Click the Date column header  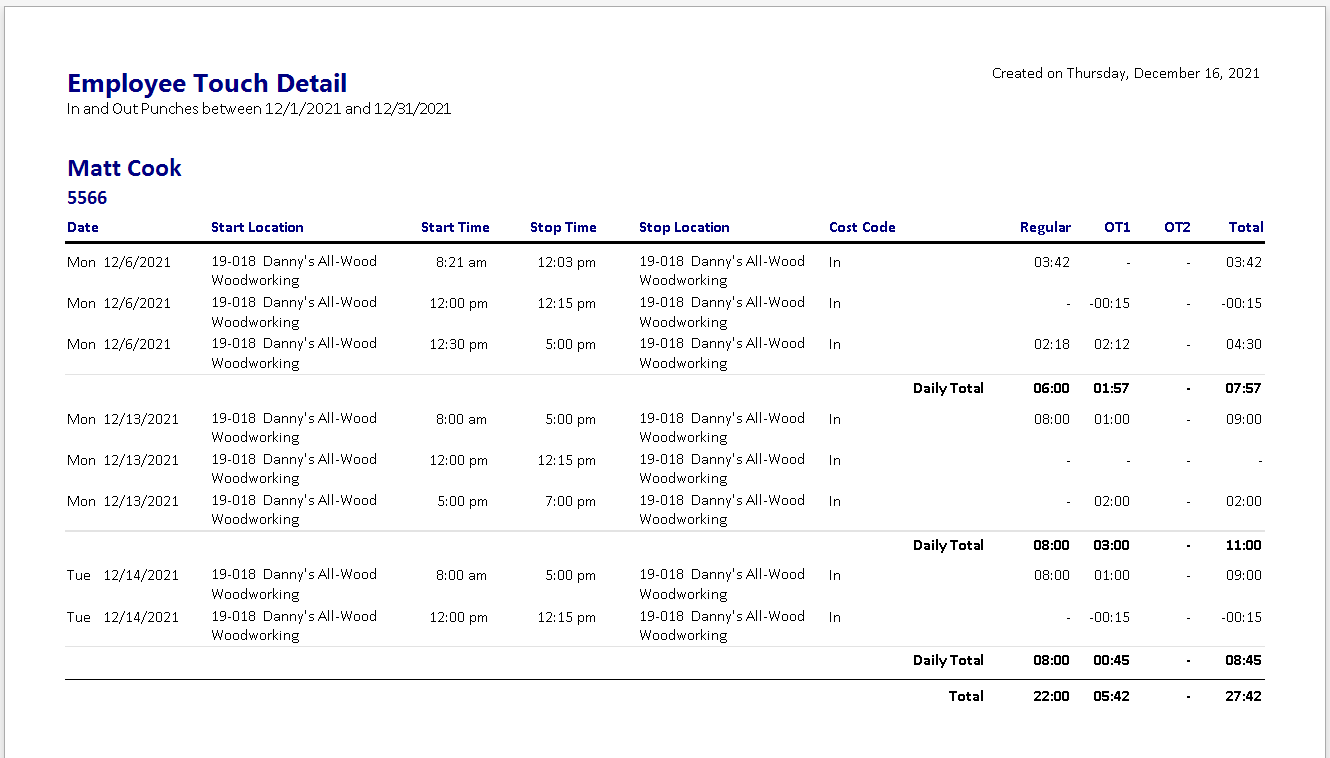83,227
